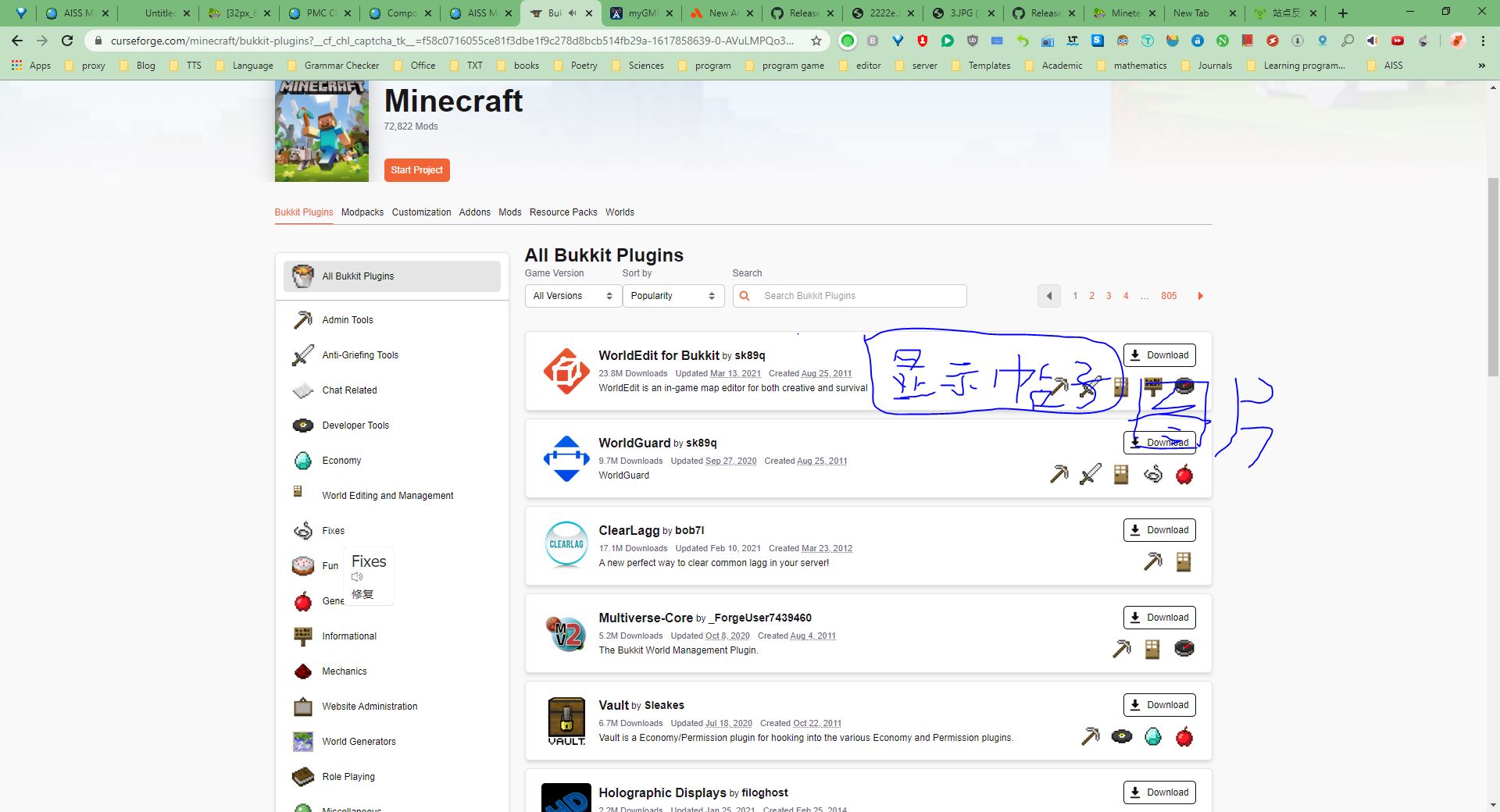Open the mathematics bookmarks folder
Viewport: 1500px width, 812px height.
pyautogui.click(x=1131, y=66)
